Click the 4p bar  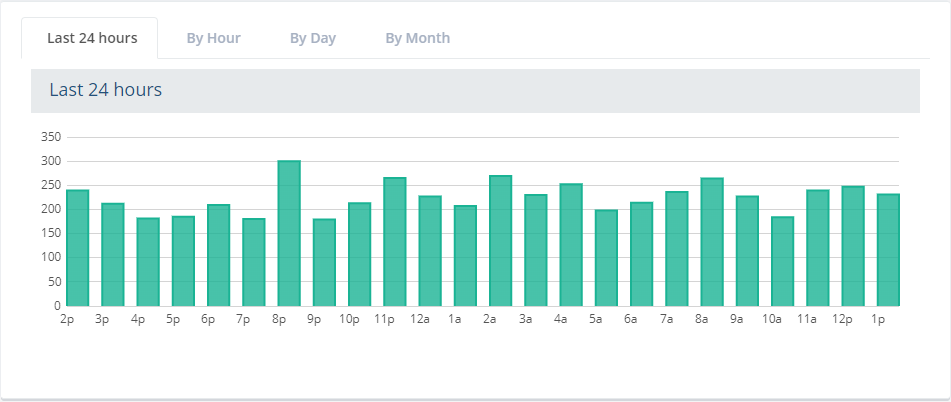(x=148, y=262)
